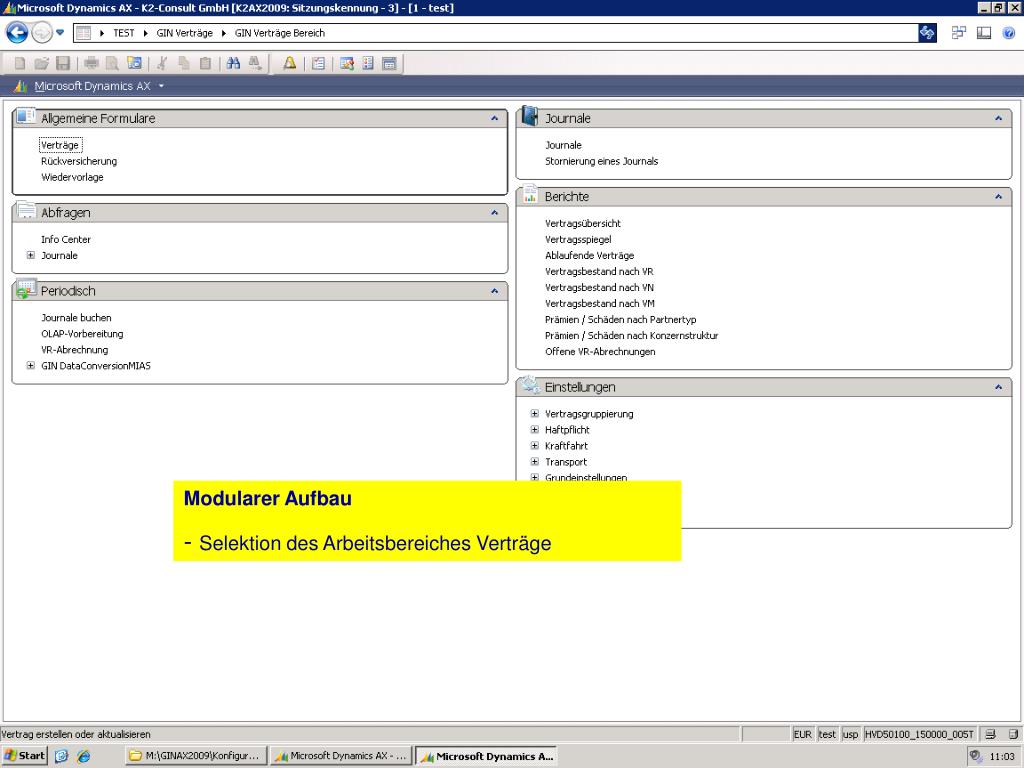Image resolution: width=1024 pixels, height=768 pixels.
Task: Click the yellow alert bell icon
Action: tap(289, 63)
